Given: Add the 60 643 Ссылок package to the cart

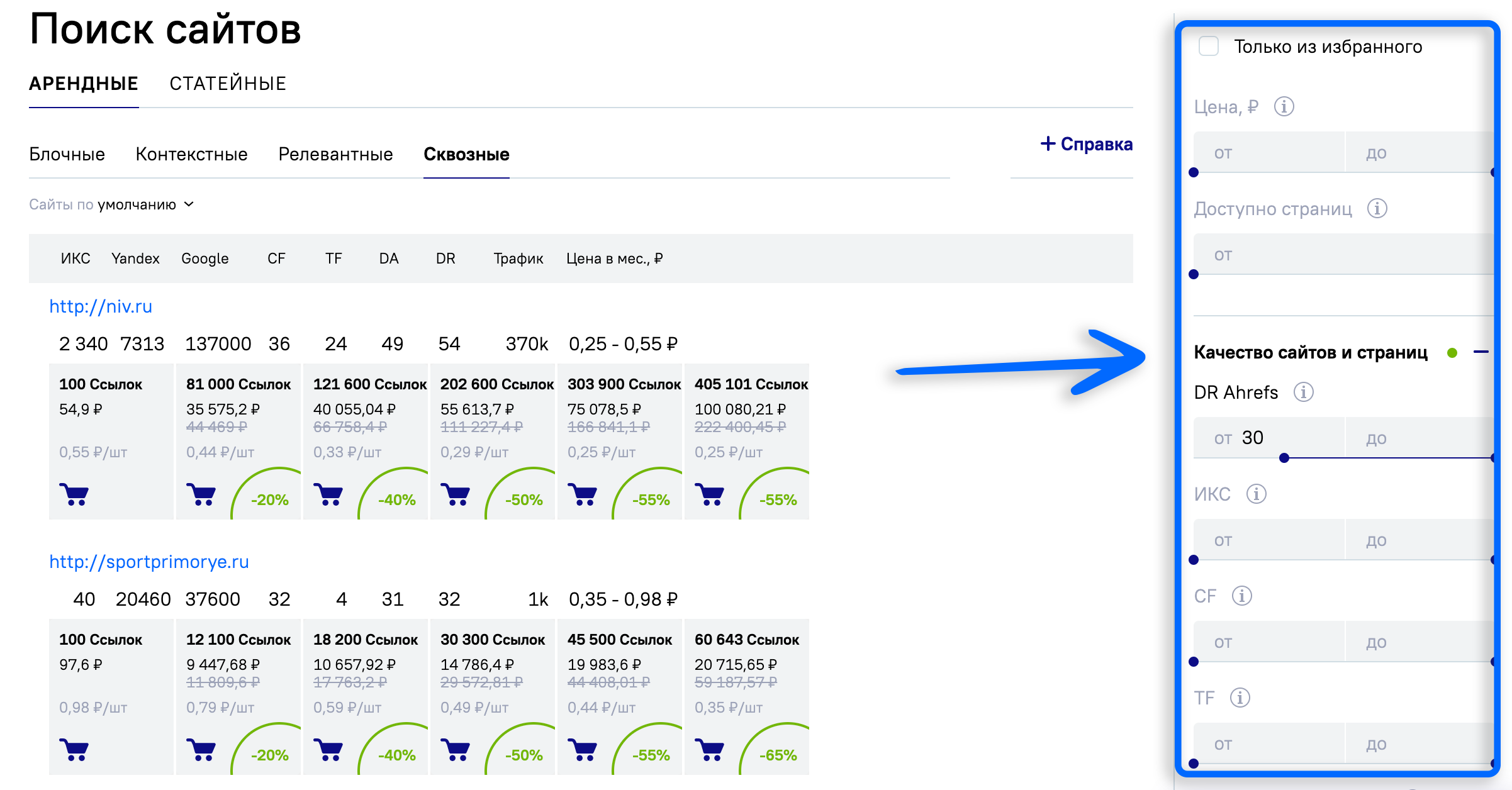Looking at the screenshot, I should 709,750.
